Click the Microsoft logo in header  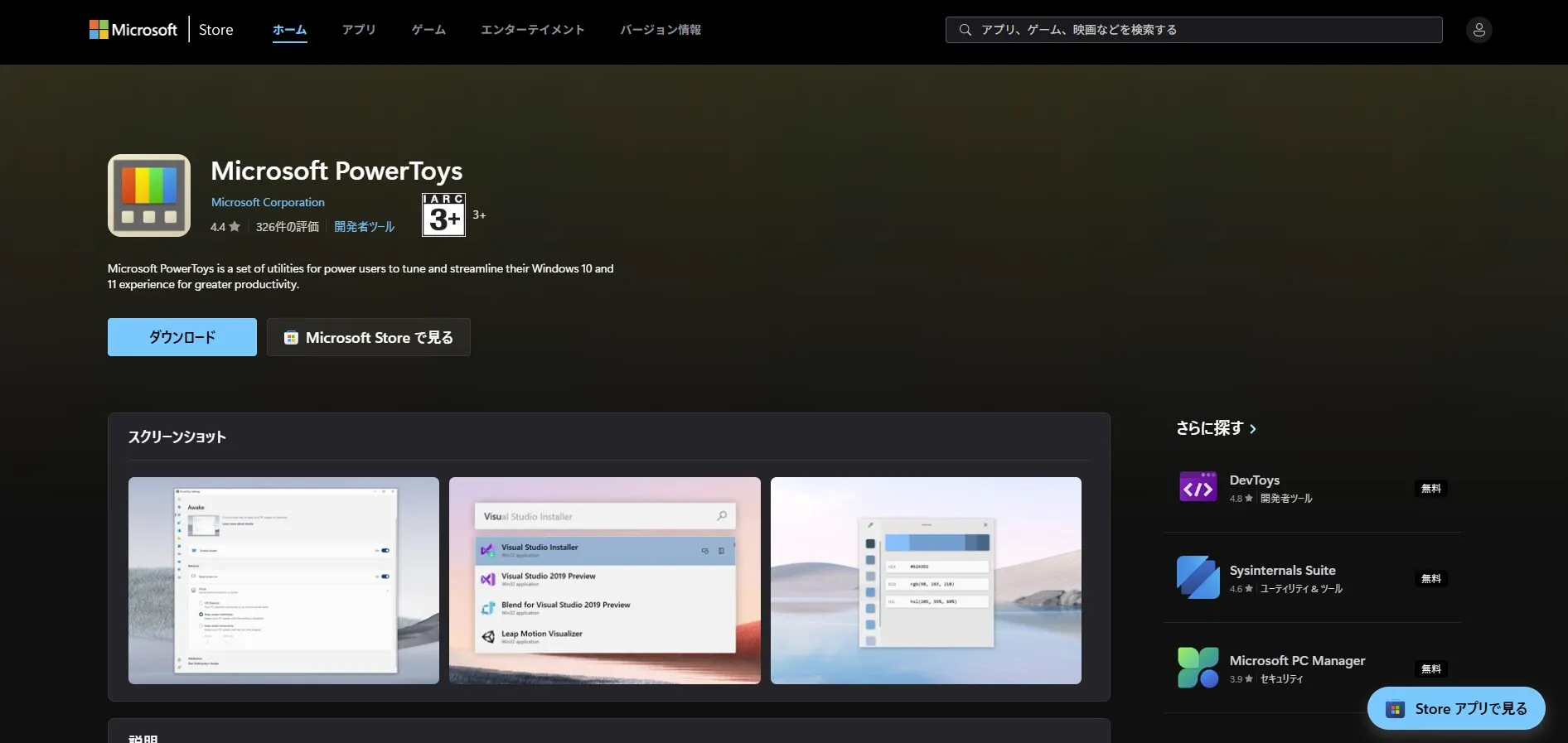133,30
